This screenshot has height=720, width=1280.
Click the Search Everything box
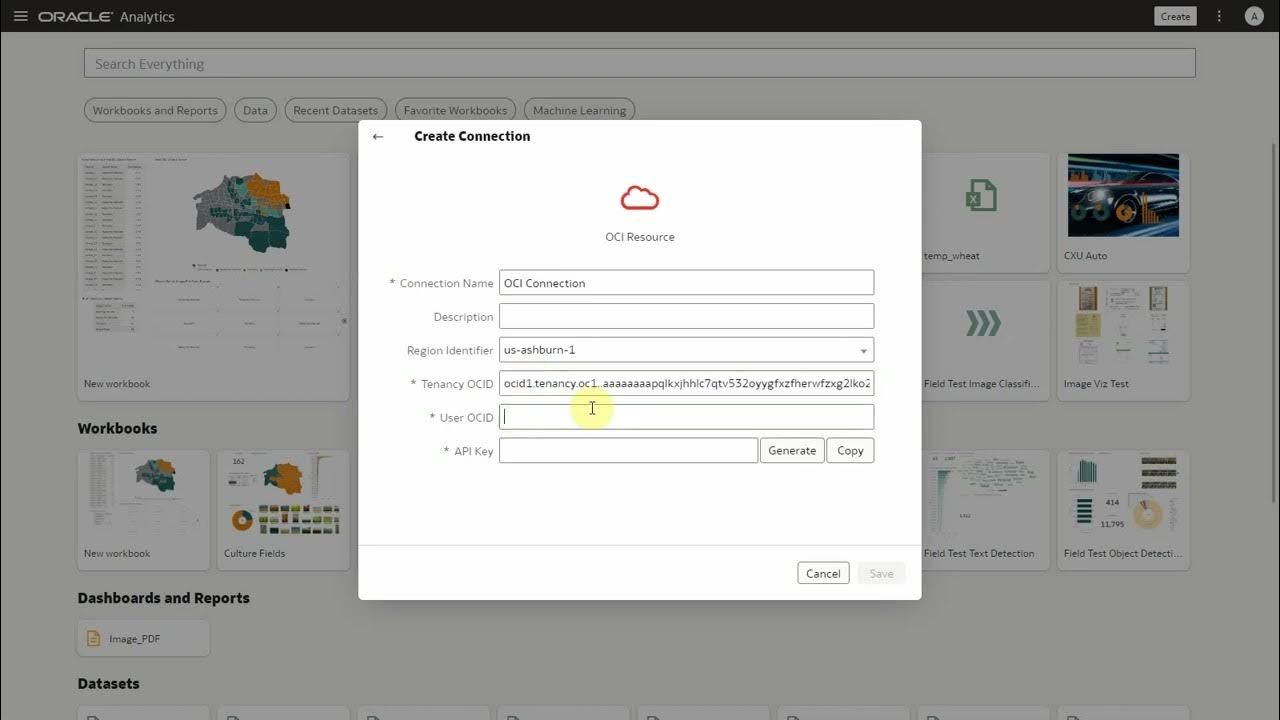click(x=639, y=63)
